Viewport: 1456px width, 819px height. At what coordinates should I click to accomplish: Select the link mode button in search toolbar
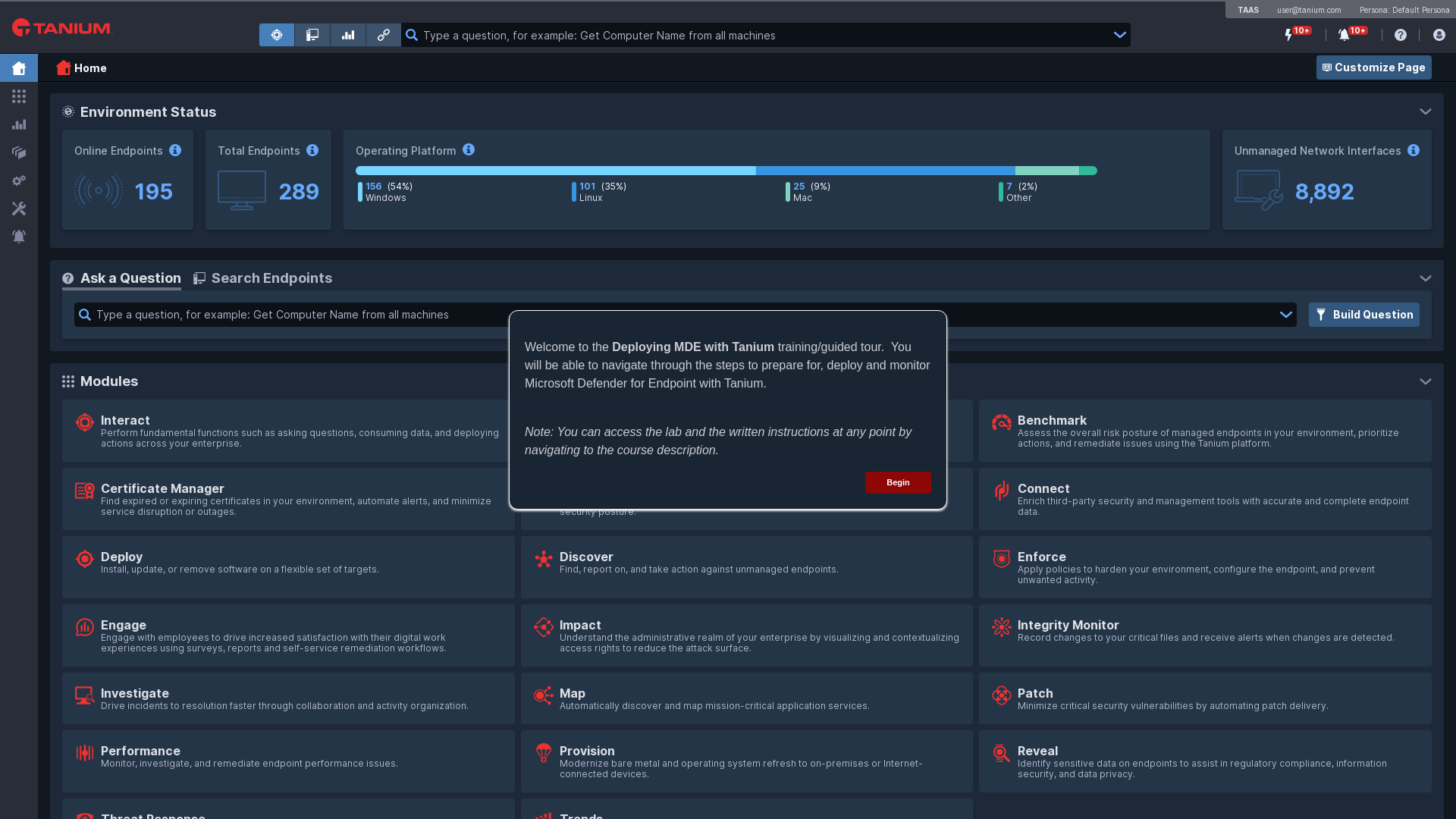pos(384,35)
